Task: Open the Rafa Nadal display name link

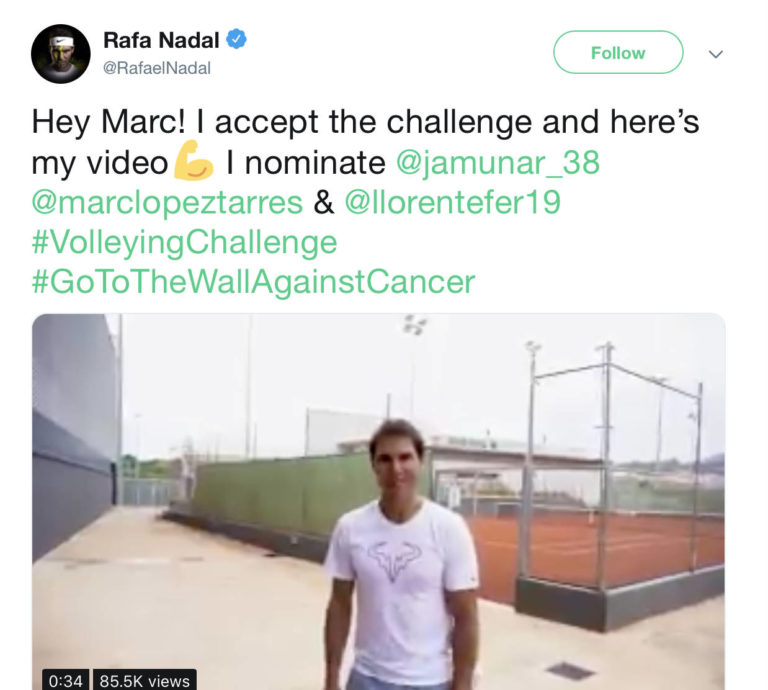Action: point(162,41)
